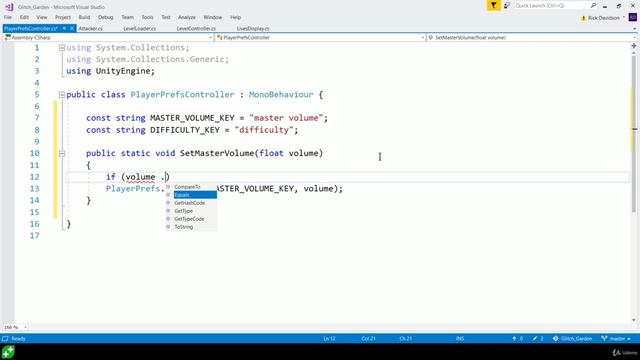Click the scroll down arrow of editor scrollbar

634,320
